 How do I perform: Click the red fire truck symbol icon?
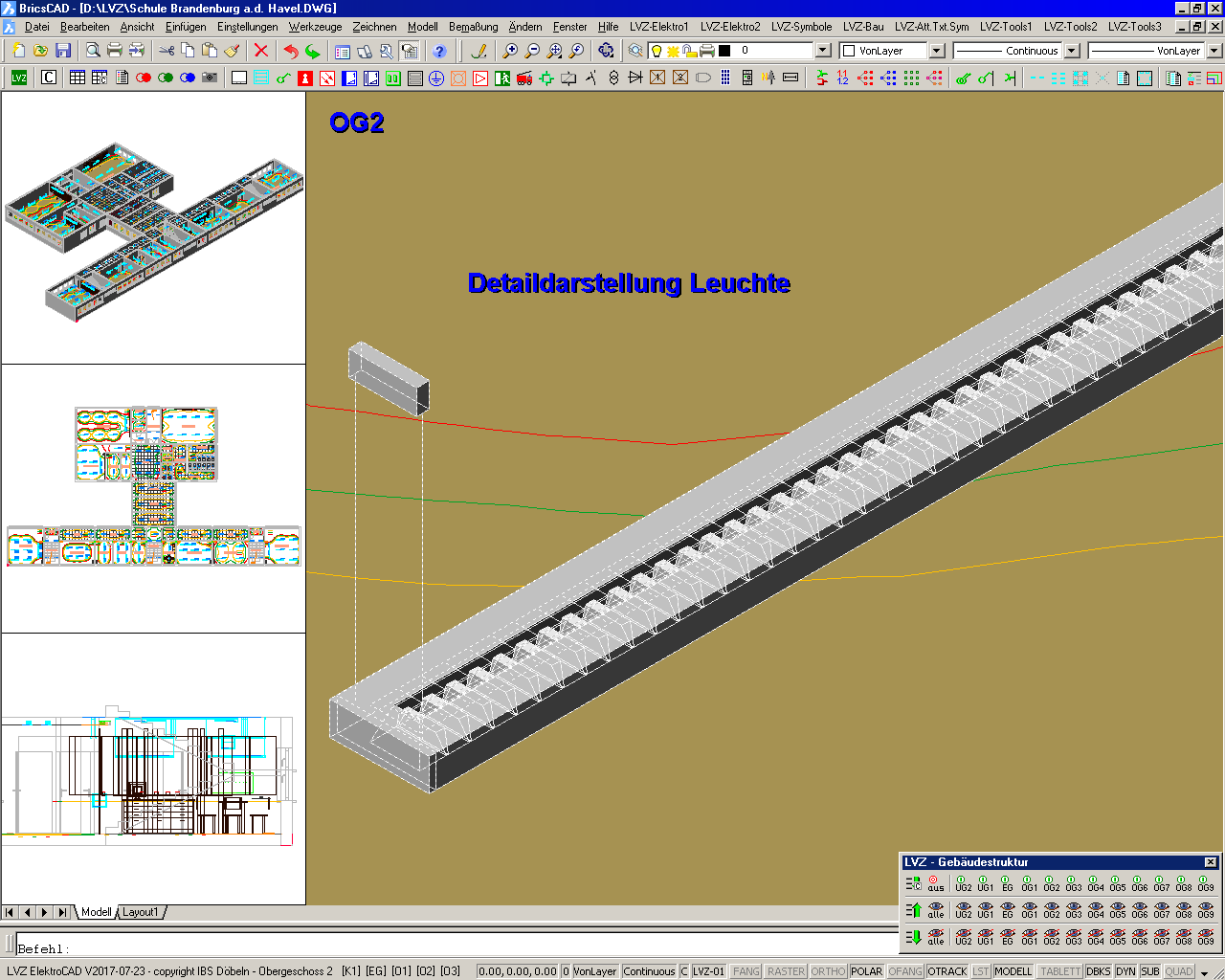click(x=524, y=78)
